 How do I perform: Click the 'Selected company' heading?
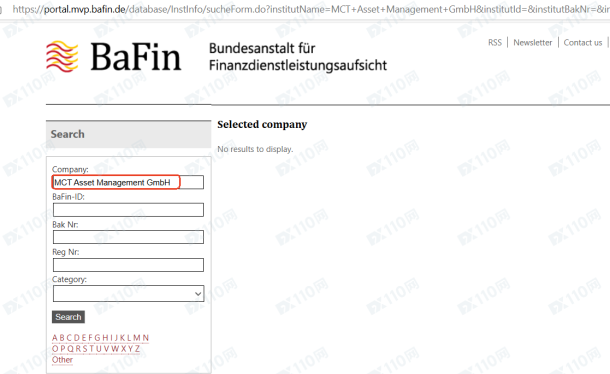point(262,125)
